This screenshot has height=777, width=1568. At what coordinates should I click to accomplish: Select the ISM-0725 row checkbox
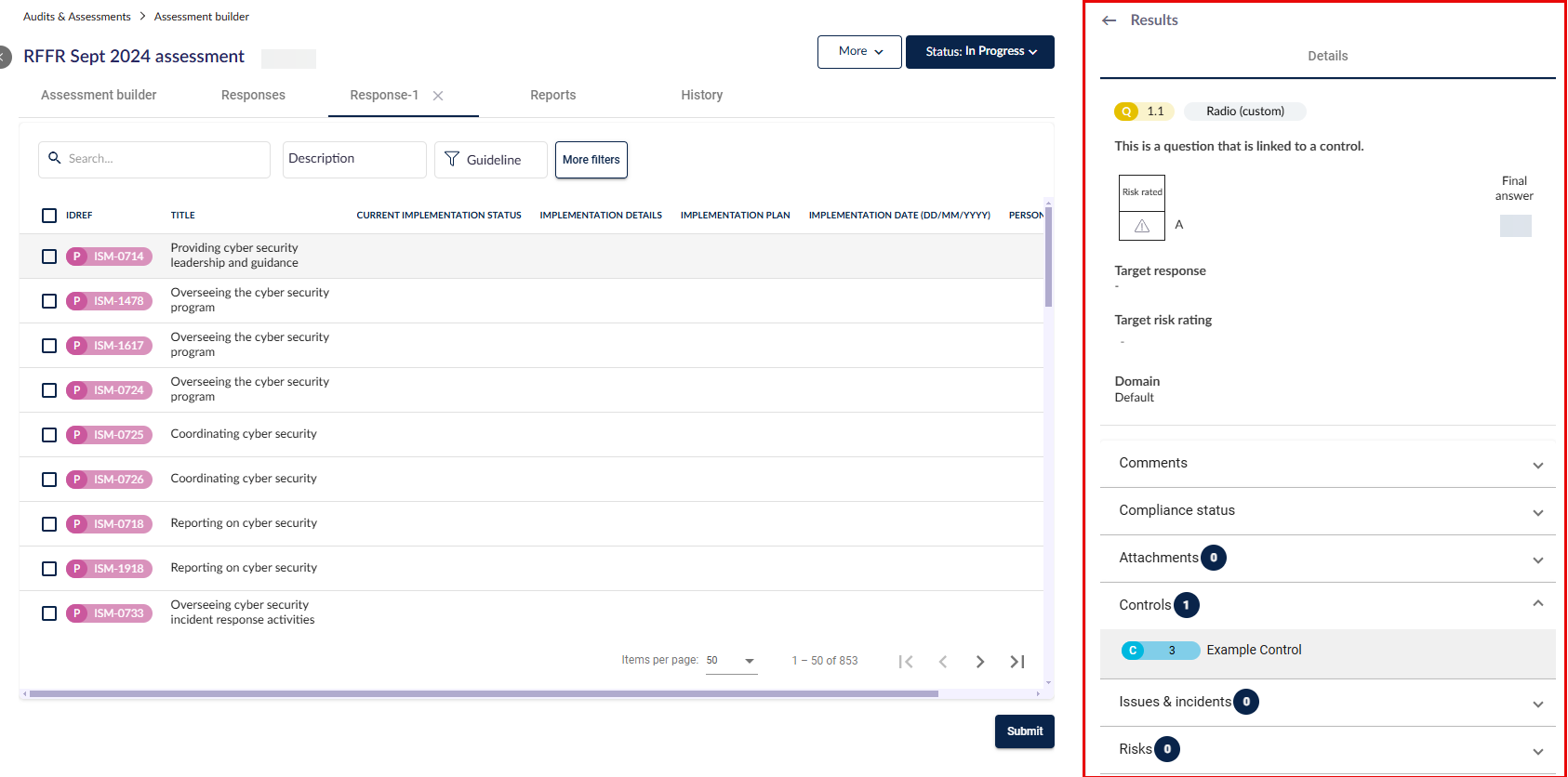(x=49, y=435)
